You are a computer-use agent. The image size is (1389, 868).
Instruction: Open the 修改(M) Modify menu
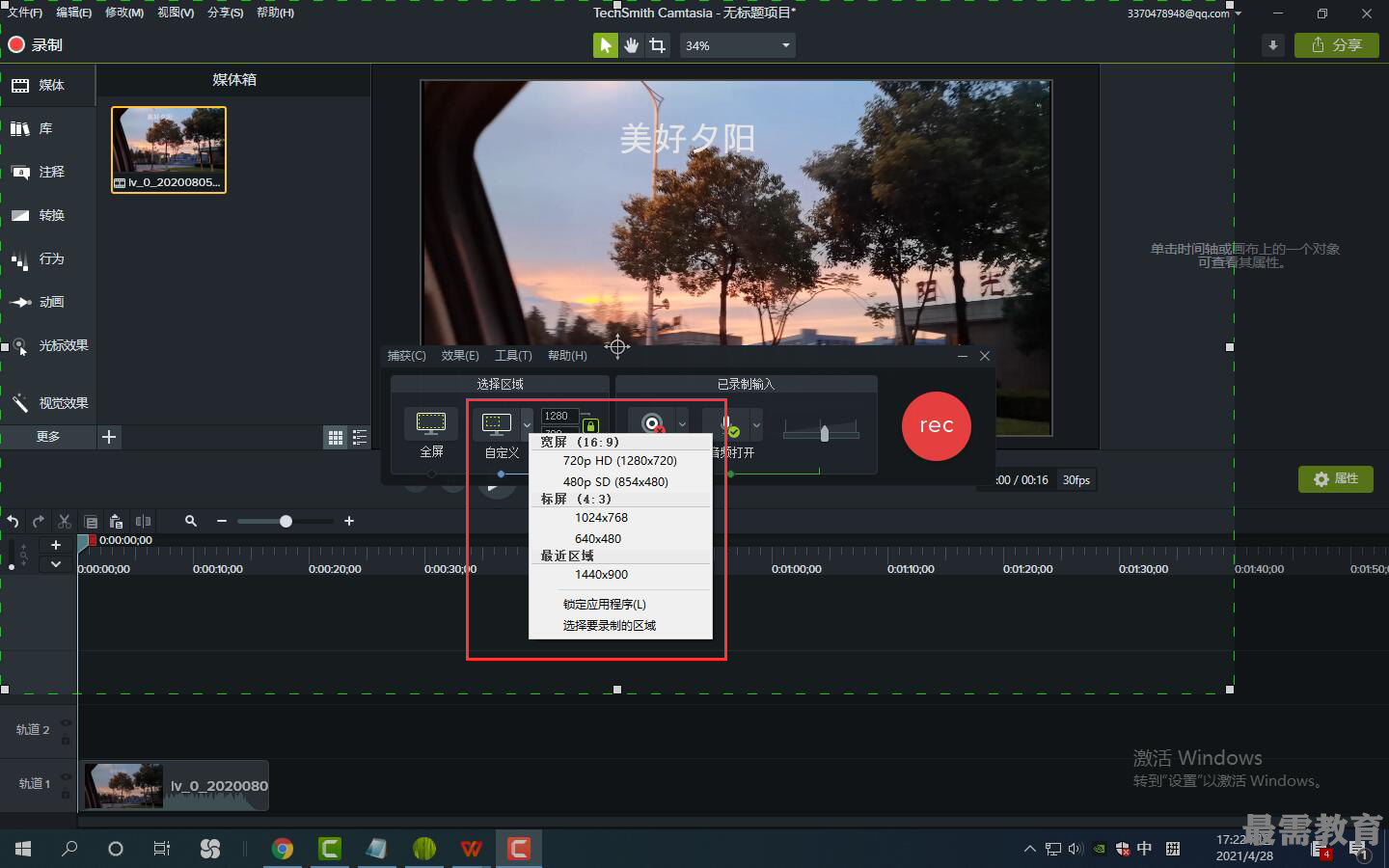click(x=124, y=13)
